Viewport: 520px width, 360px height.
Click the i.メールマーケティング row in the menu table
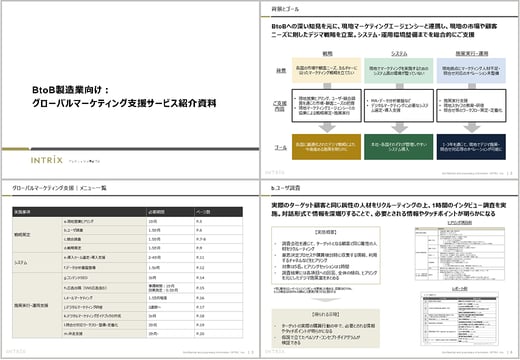(x=152, y=298)
